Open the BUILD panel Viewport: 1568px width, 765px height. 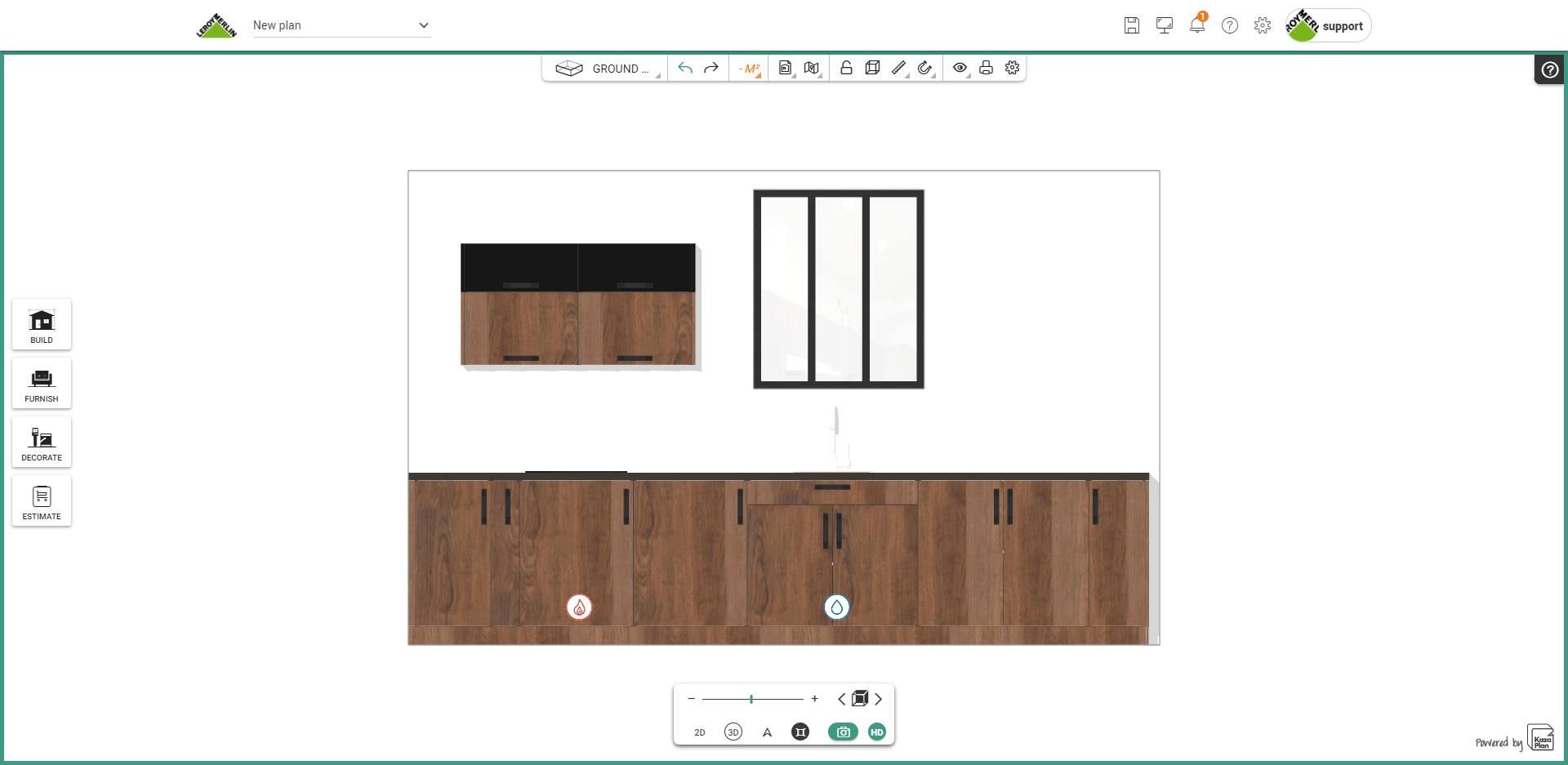tap(42, 325)
